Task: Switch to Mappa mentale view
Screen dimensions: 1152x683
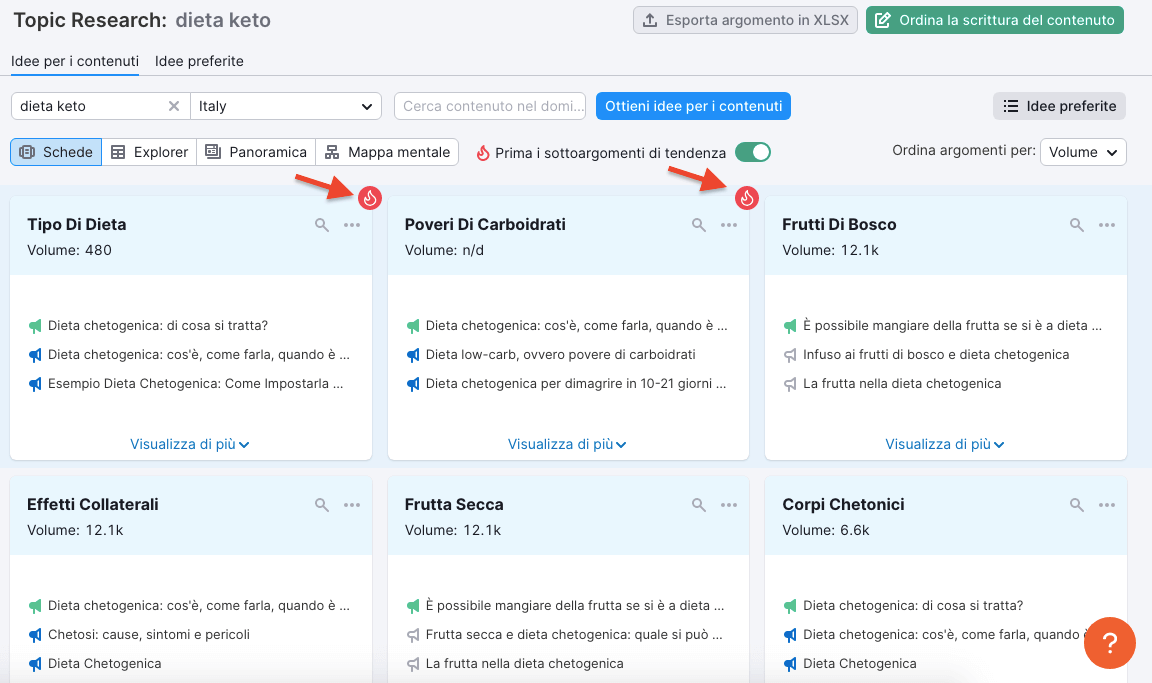Action: [387, 152]
